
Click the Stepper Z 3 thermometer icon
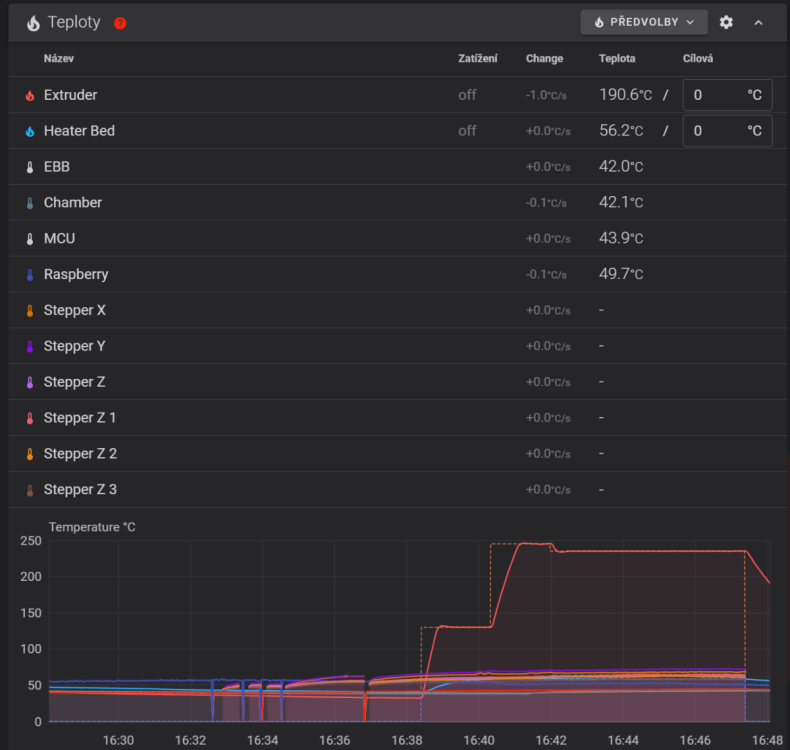coord(30,490)
